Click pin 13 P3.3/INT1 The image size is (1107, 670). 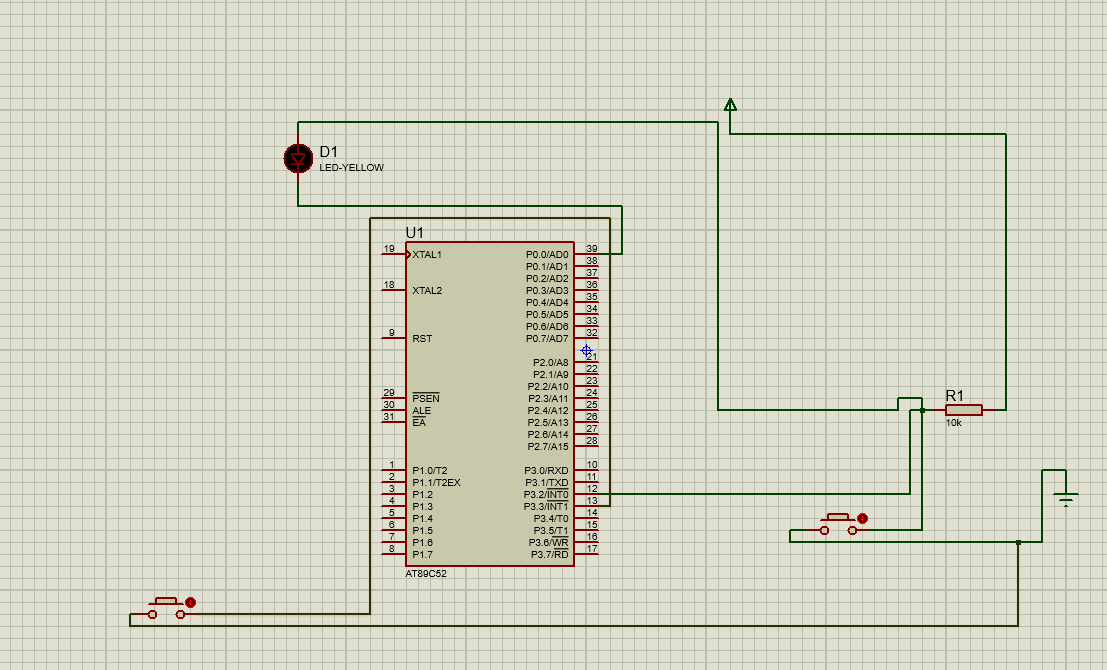click(586, 506)
